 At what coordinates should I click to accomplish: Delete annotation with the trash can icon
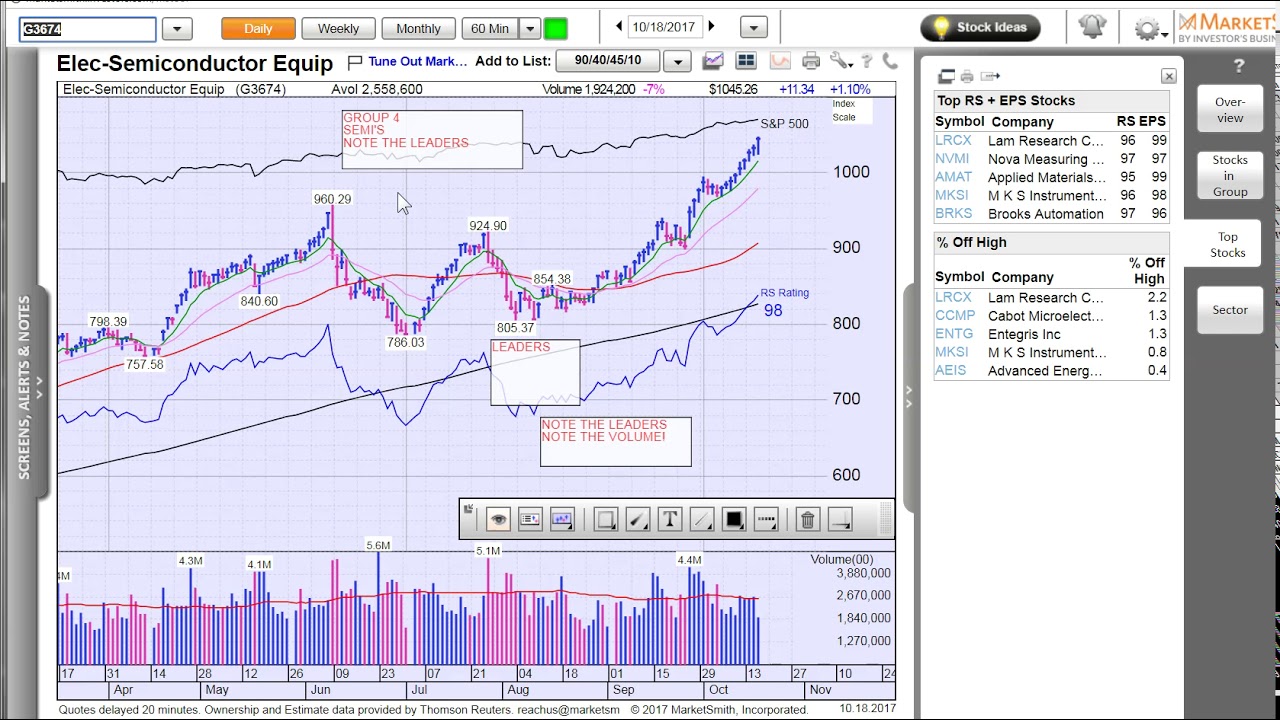(x=808, y=519)
